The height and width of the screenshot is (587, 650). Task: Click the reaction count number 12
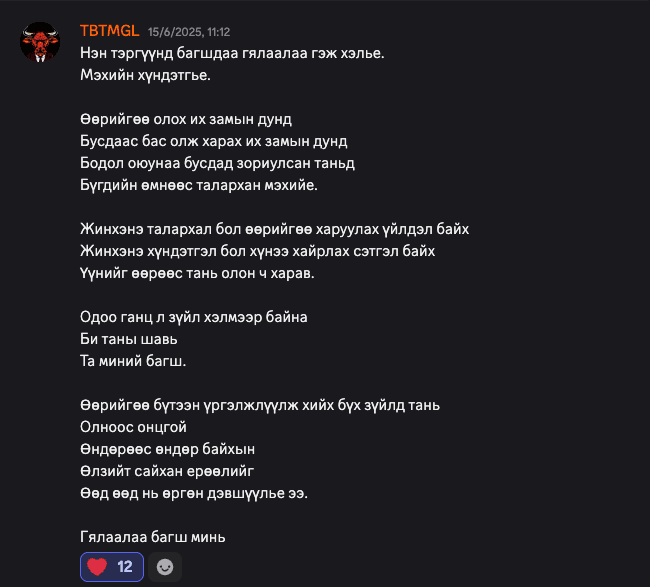[125, 567]
